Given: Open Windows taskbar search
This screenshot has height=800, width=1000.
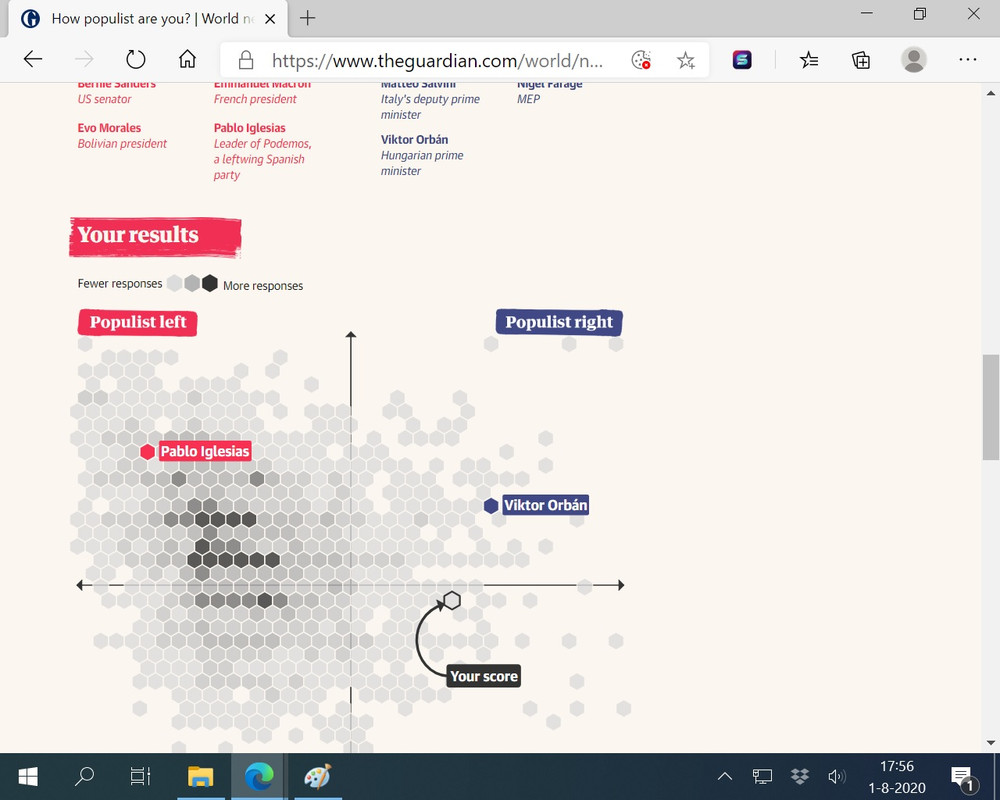Looking at the screenshot, I should 84,776.
